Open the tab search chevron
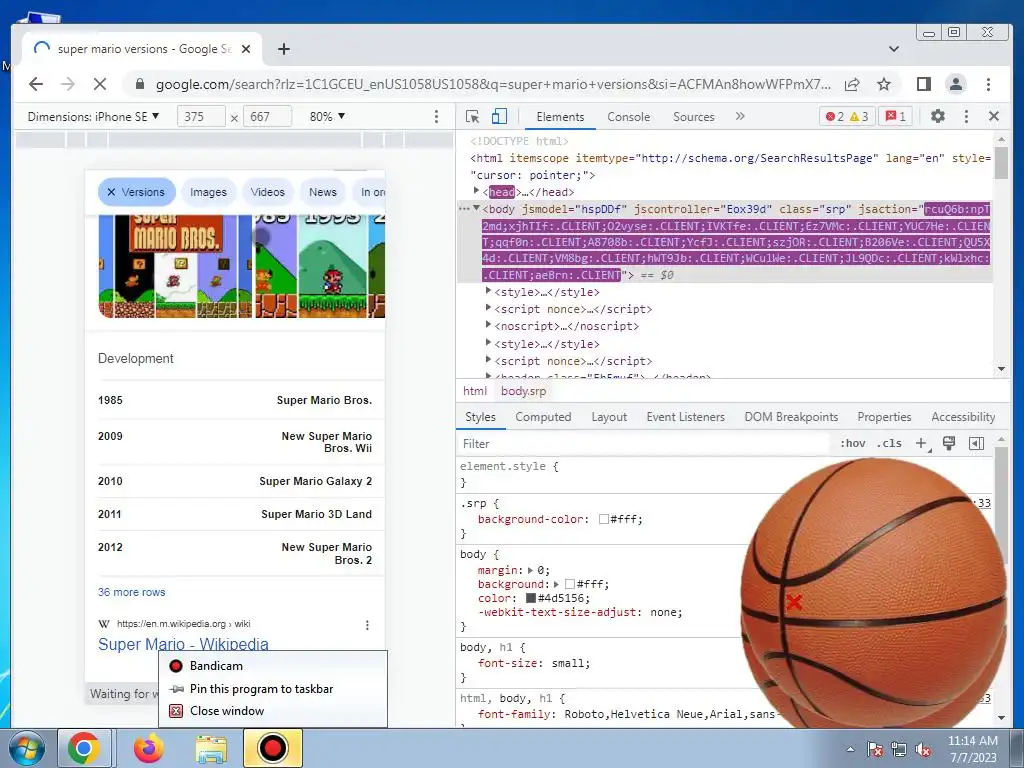This screenshot has width=1024, height=768. click(894, 49)
